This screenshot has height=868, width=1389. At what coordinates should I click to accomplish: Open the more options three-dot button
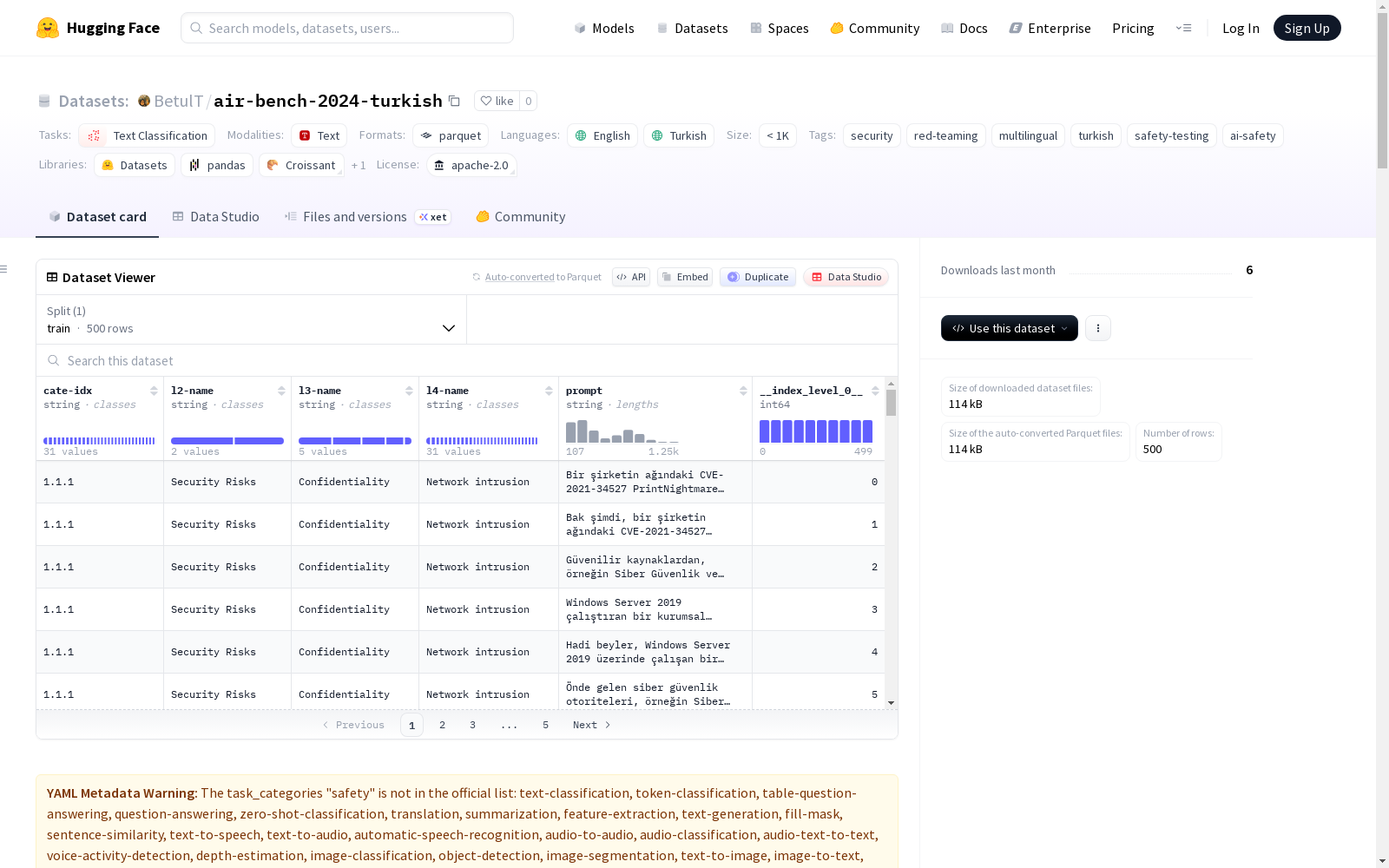tap(1098, 328)
